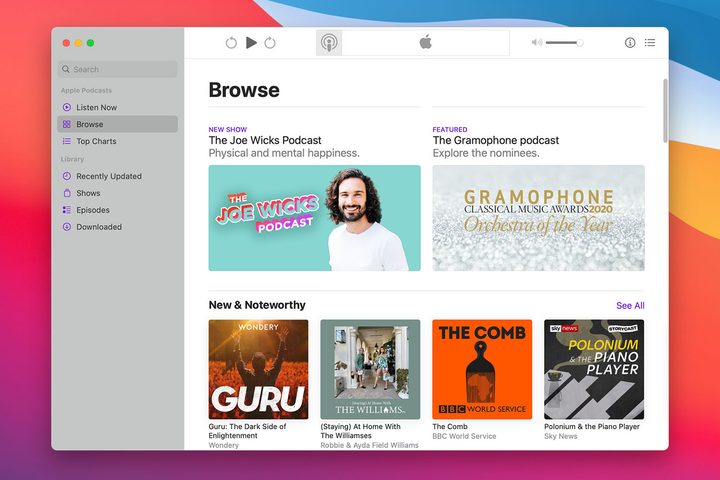Viewport: 720px width, 480px height.
Task: Click the Downloaded arrow icon
Action: click(x=67, y=227)
